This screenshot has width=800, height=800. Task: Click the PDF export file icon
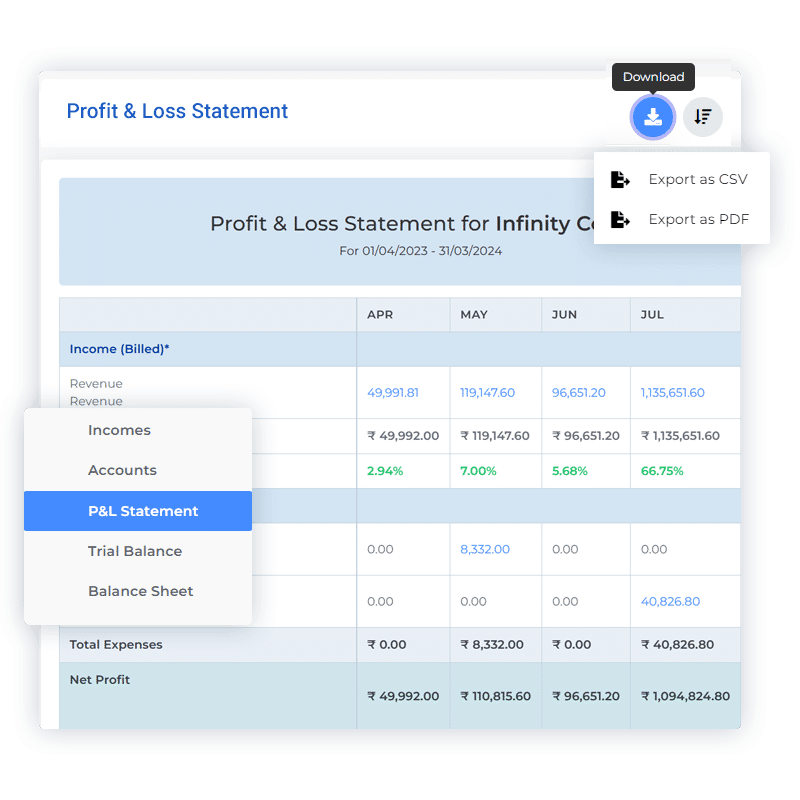click(620, 220)
